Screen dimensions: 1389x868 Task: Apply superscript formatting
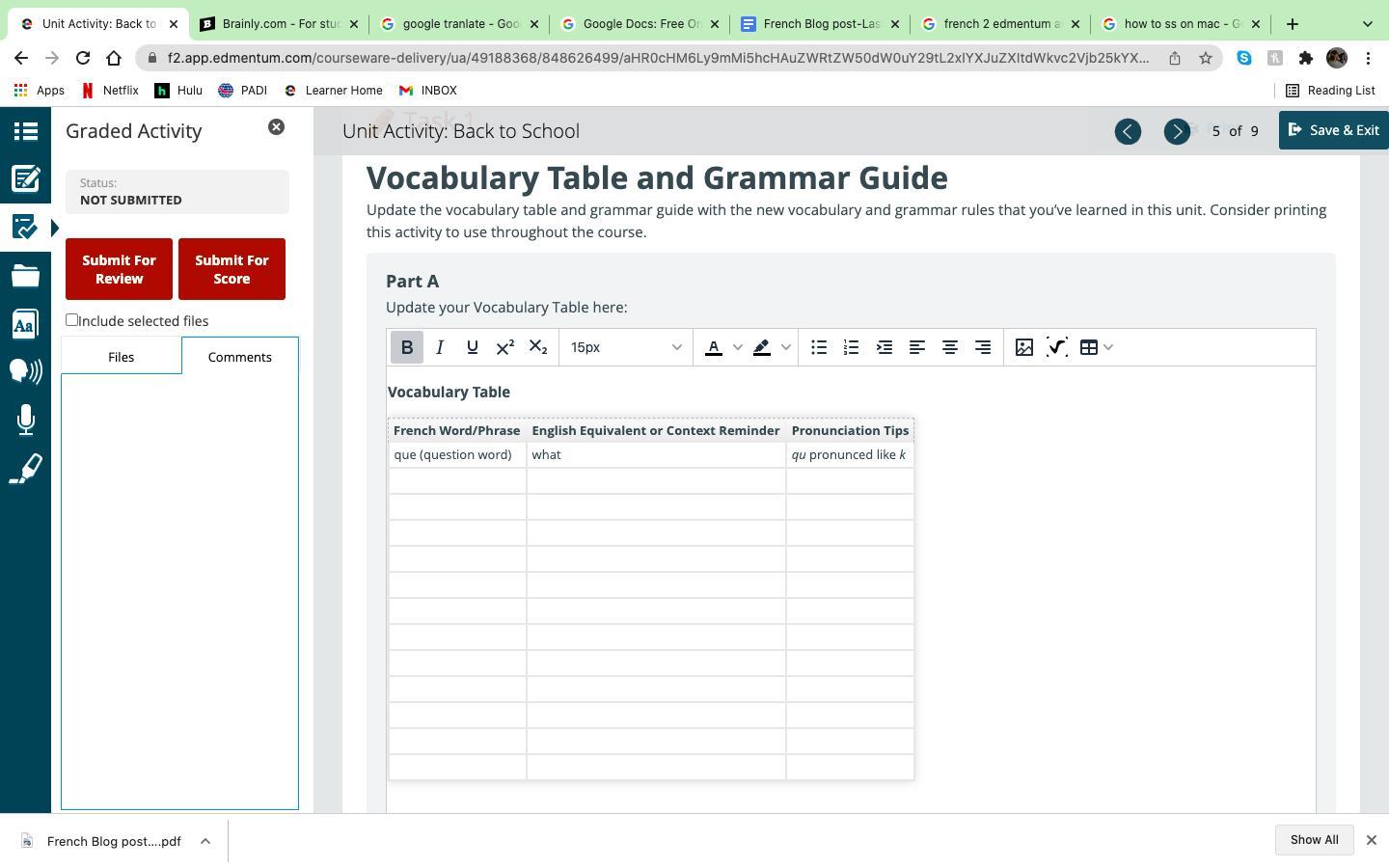(504, 347)
